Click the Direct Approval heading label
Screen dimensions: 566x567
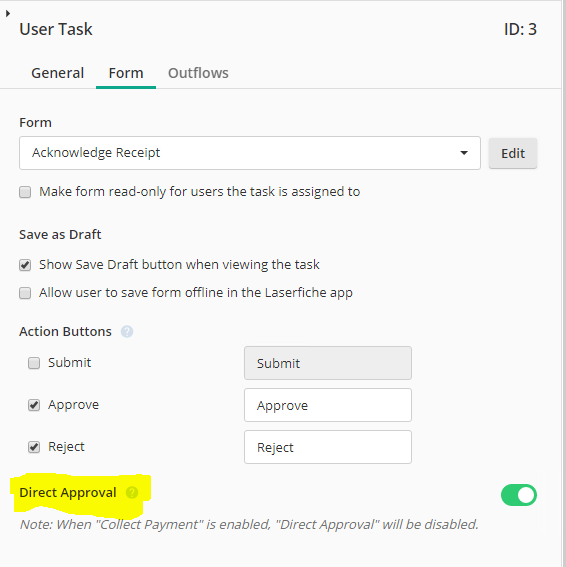click(68, 493)
